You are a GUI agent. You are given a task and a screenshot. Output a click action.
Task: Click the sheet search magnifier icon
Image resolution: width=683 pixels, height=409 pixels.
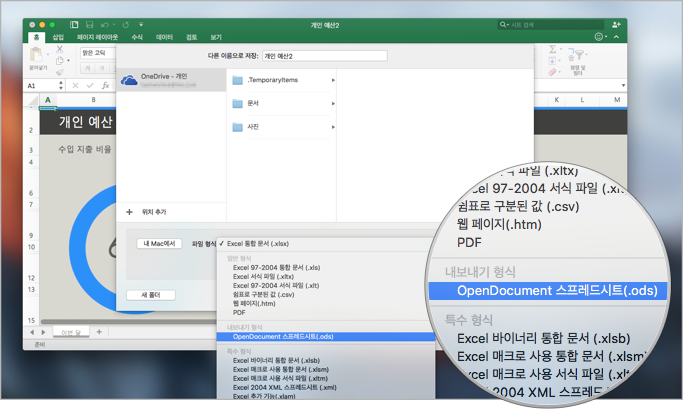click(x=503, y=25)
